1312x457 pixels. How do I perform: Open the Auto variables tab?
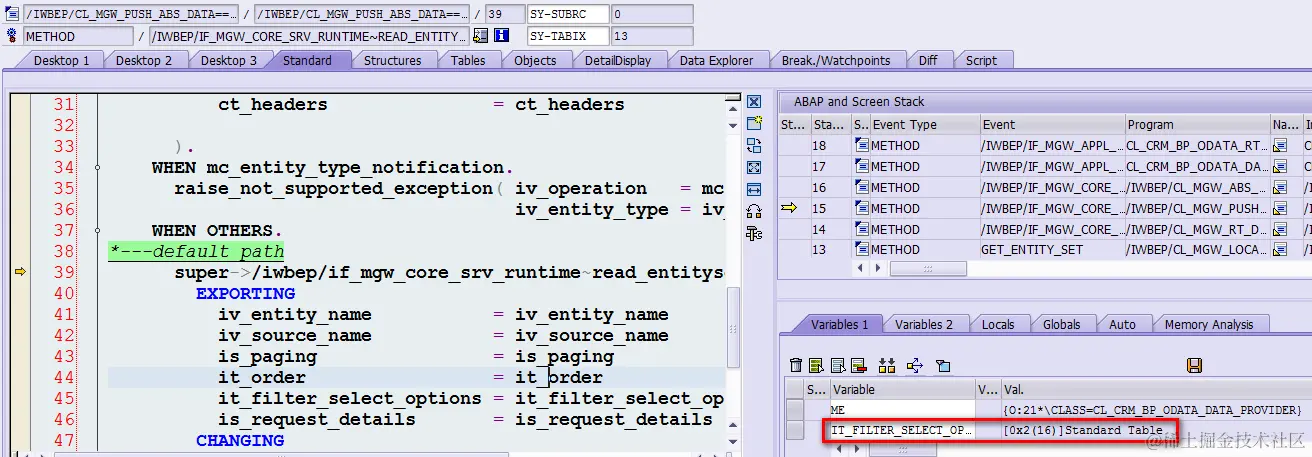[x=1122, y=324]
